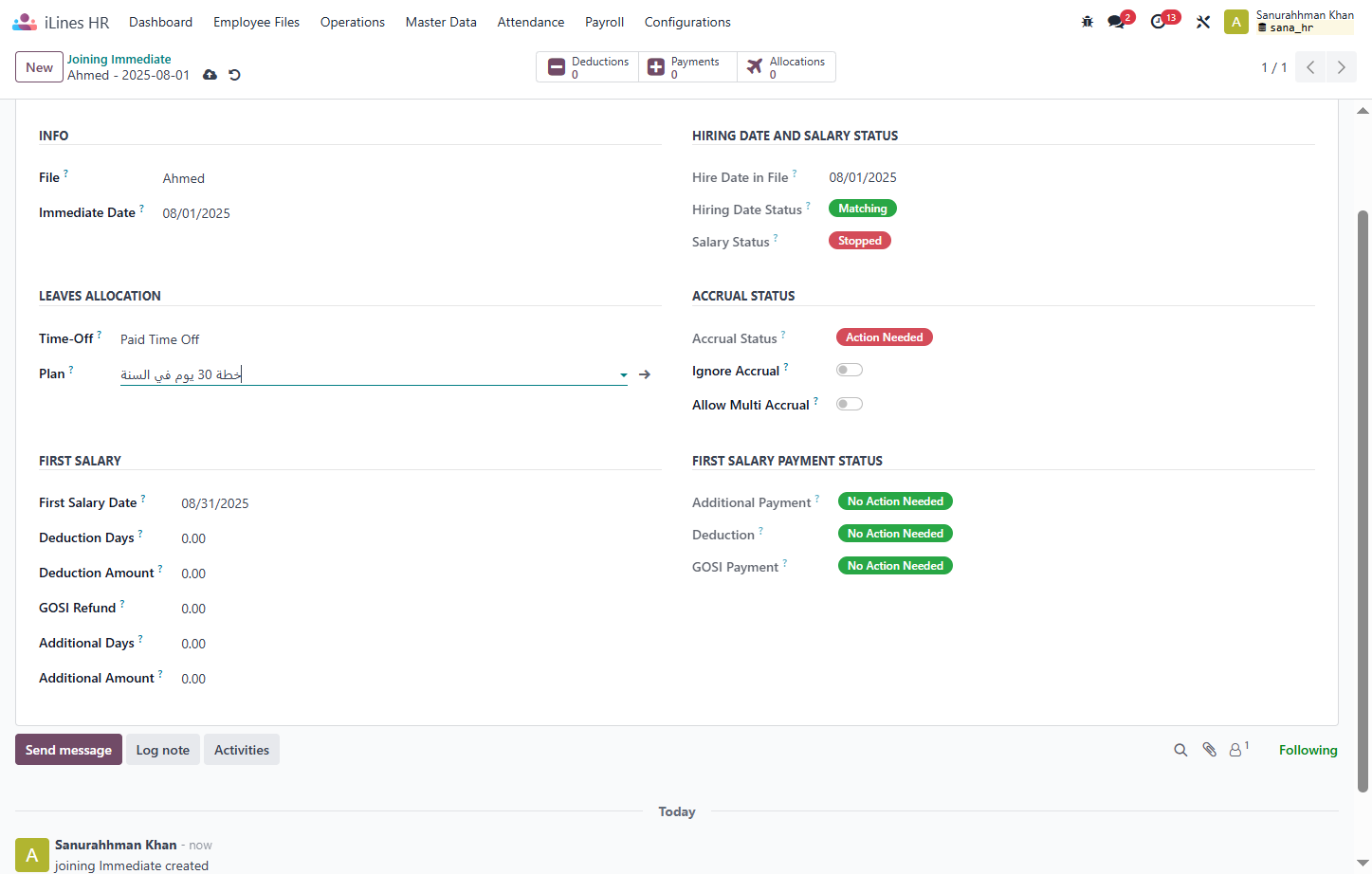The width and height of the screenshot is (1372, 874).
Task: Click the Activities button
Action: (242, 750)
